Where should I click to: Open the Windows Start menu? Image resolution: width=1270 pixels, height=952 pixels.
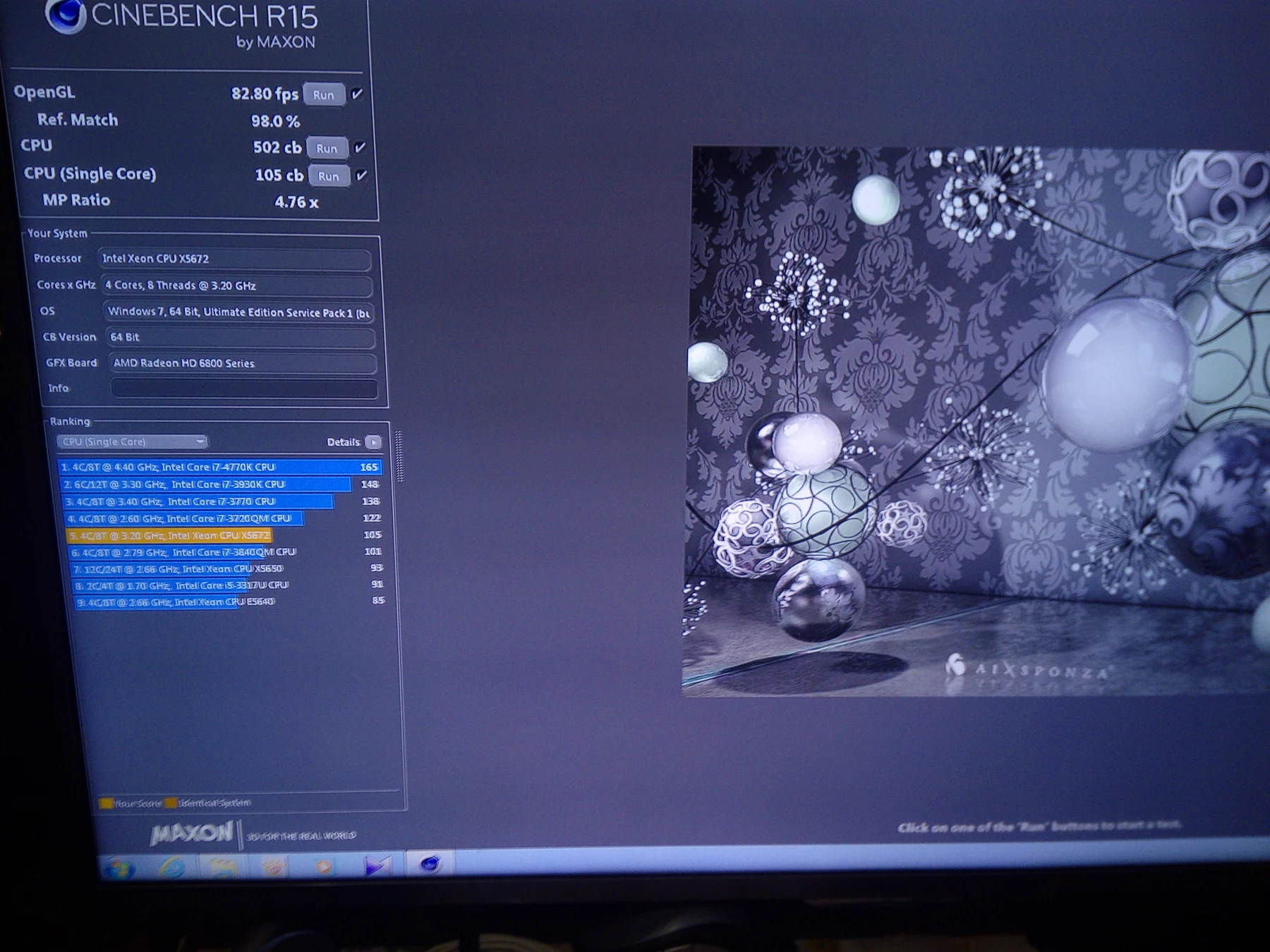click(120, 867)
